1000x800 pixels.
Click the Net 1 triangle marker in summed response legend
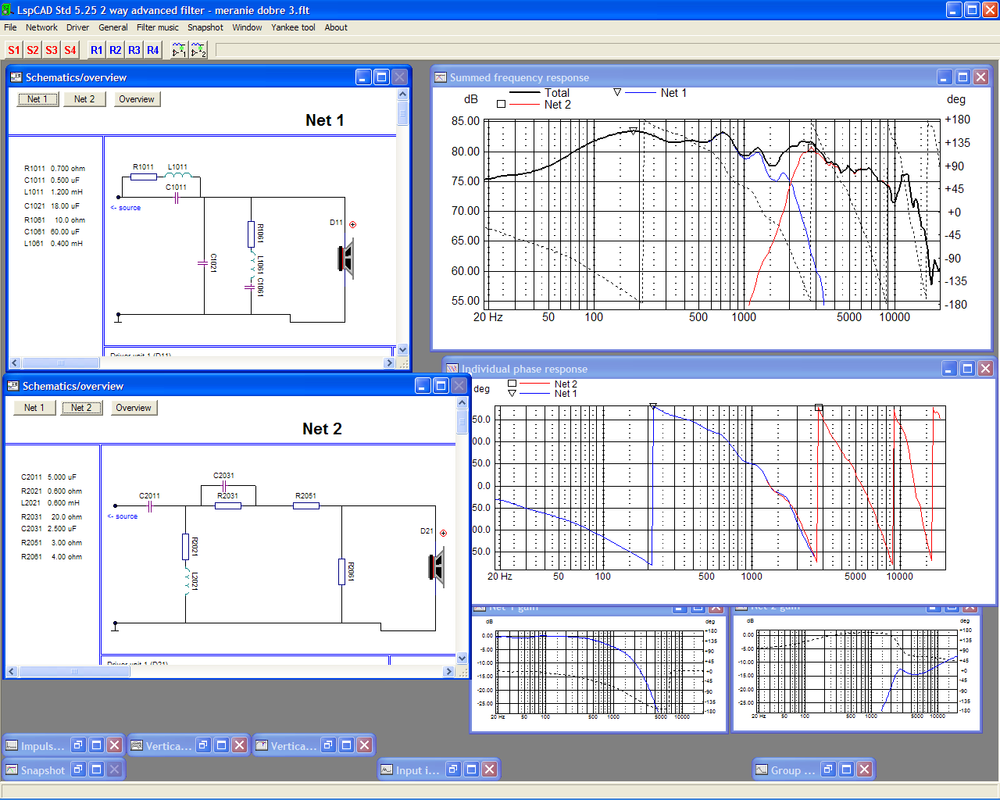(x=617, y=93)
